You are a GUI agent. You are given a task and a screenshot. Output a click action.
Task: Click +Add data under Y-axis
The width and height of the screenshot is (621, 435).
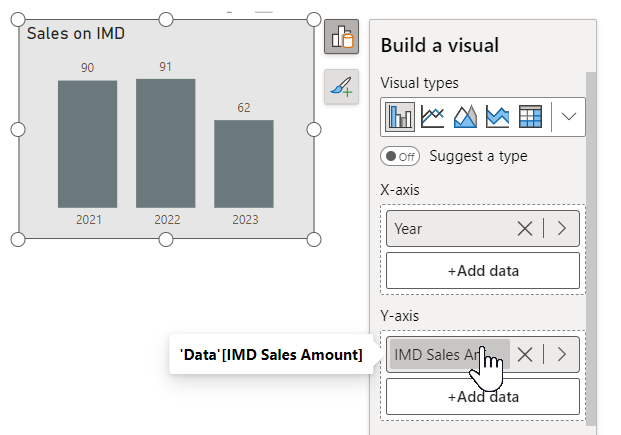(482, 396)
